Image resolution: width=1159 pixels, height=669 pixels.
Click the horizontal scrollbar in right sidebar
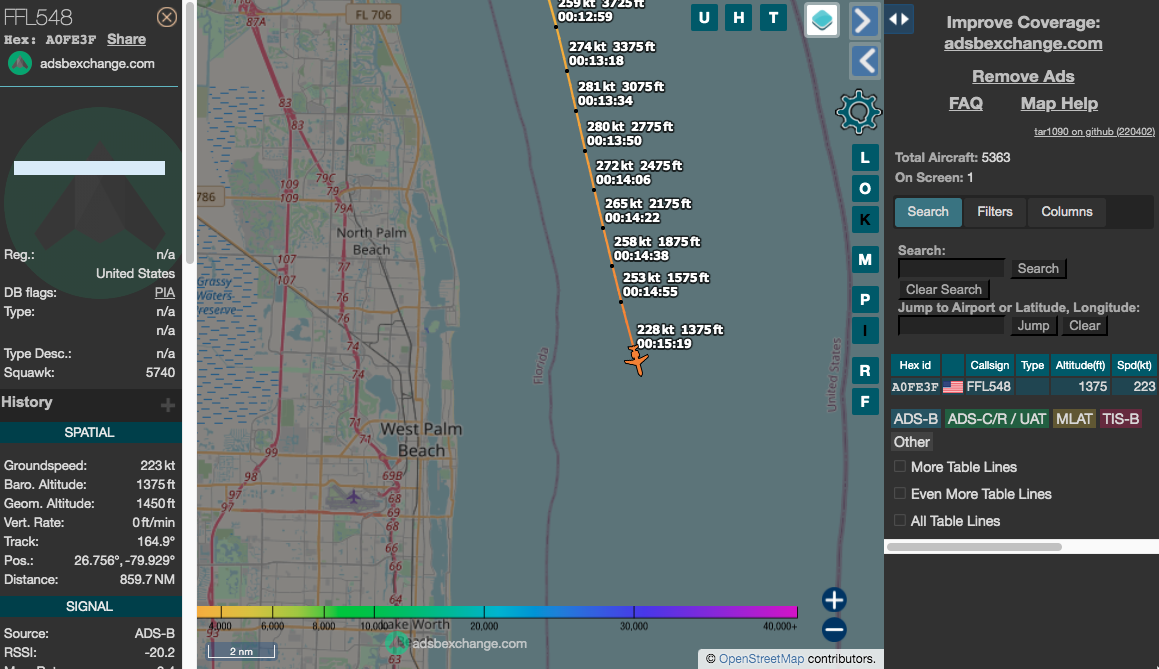(974, 547)
